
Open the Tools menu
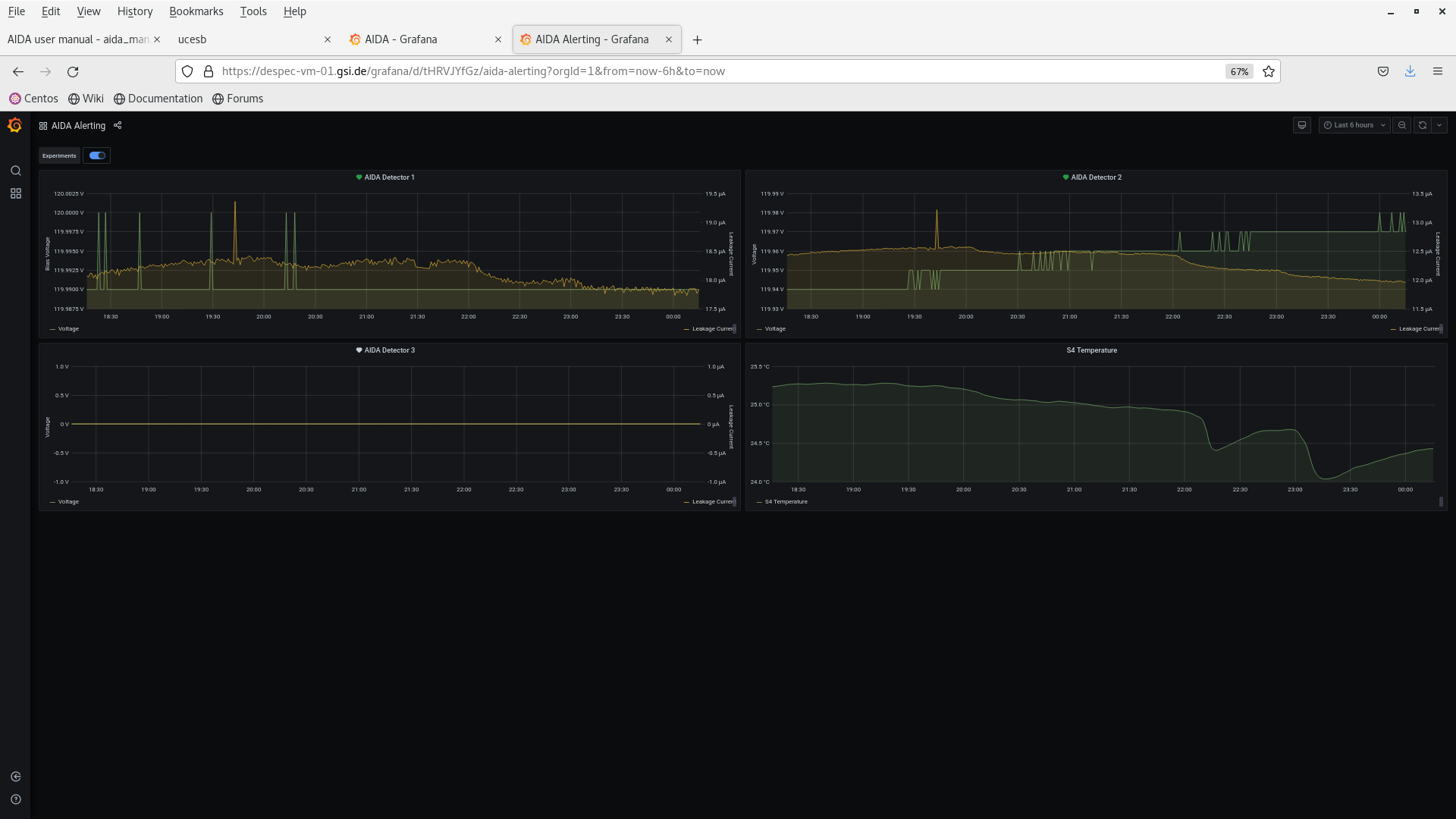pos(253,11)
